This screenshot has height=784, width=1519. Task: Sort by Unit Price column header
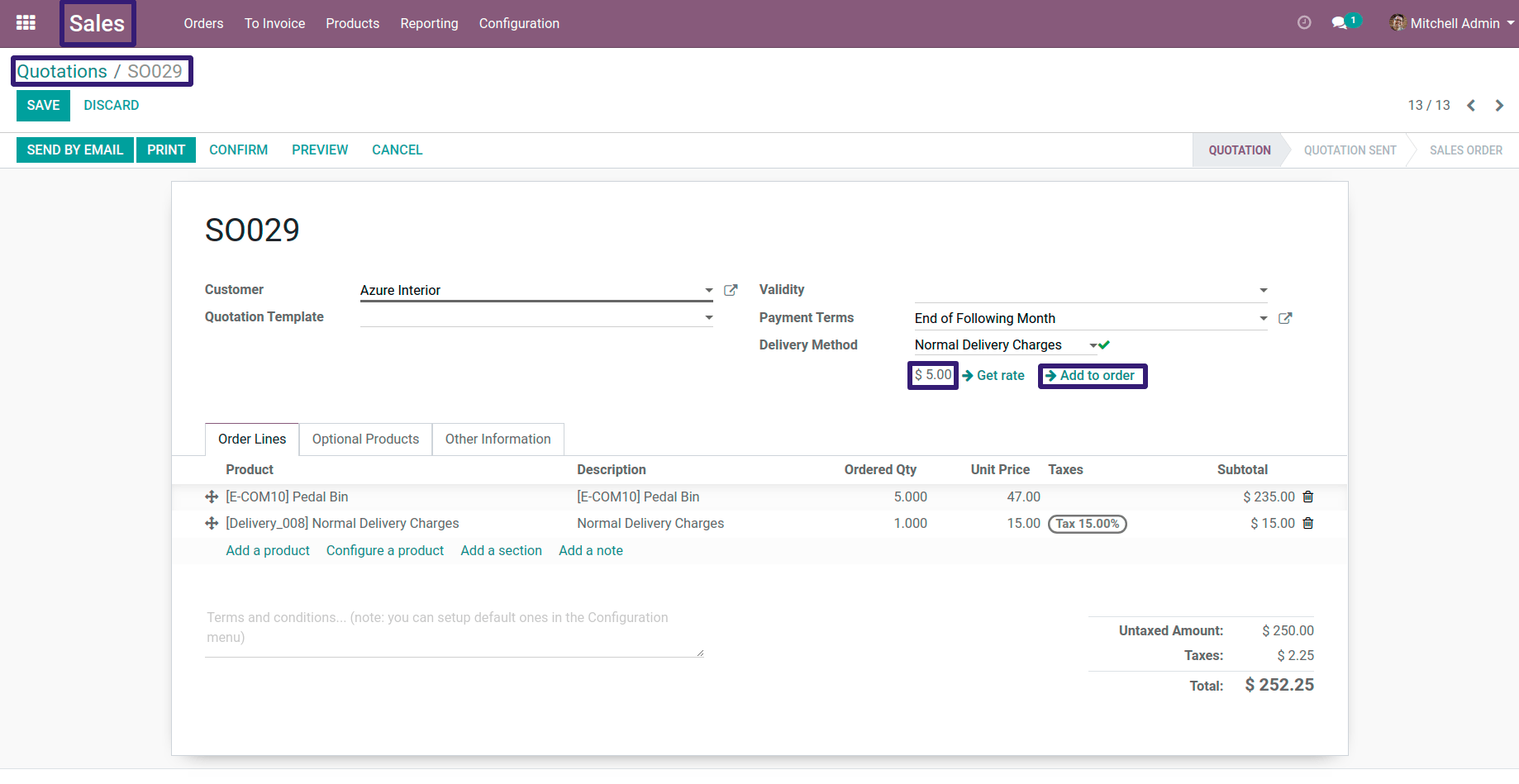(x=1000, y=469)
